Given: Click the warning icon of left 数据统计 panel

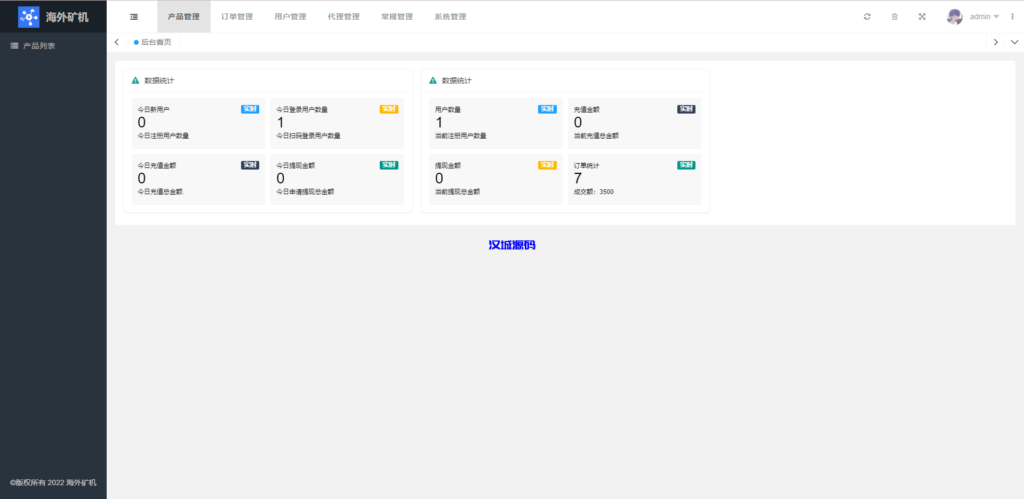Looking at the screenshot, I should tap(135, 81).
